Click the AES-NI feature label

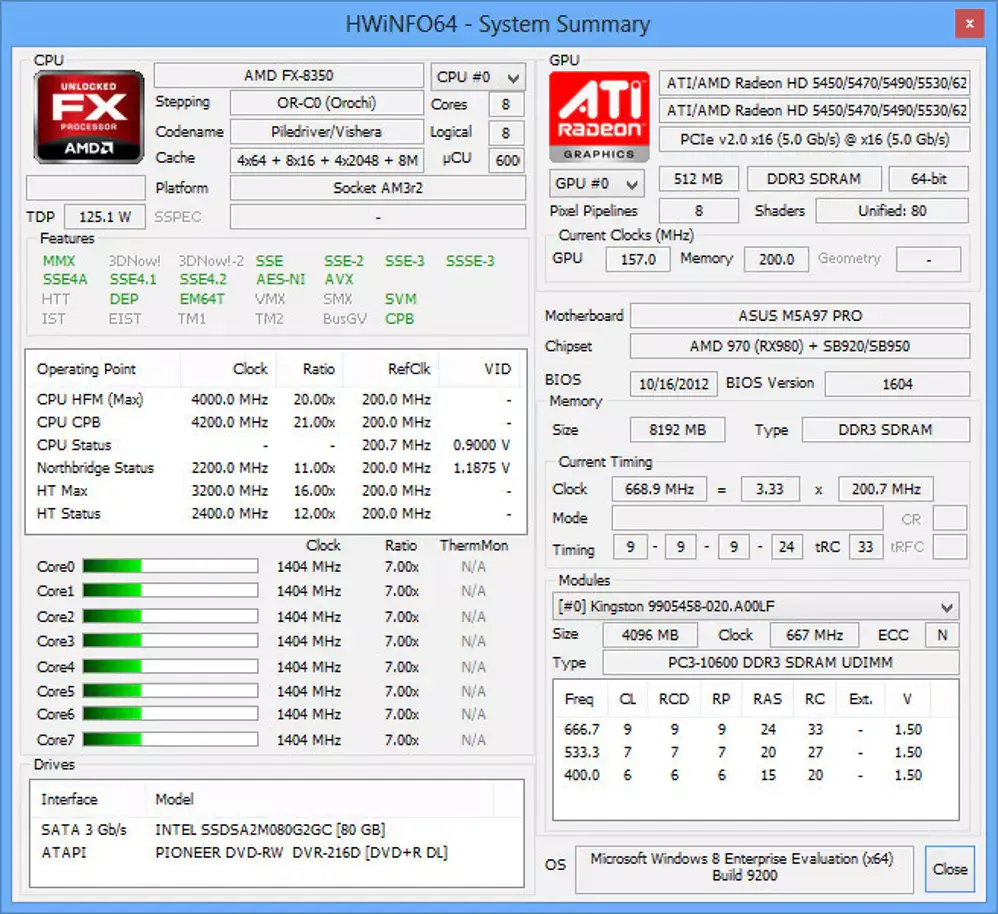tap(281, 279)
